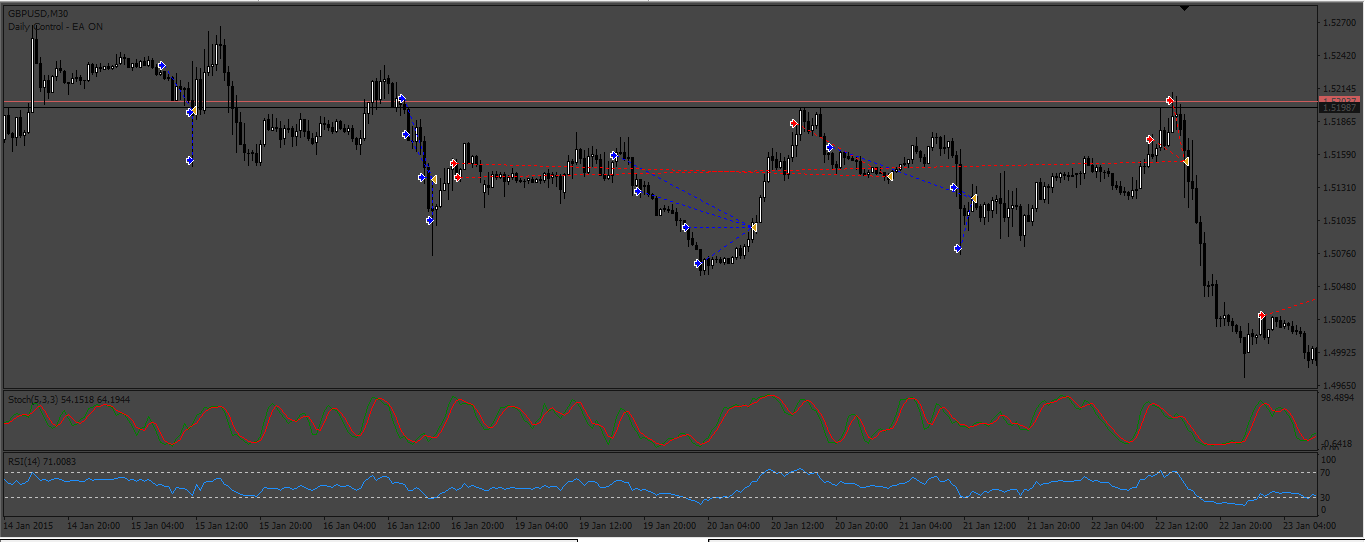The image size is (1365, 542).
Task: Click the orange close marker near 20 Jan 04:00
Action: pos(753,228)
